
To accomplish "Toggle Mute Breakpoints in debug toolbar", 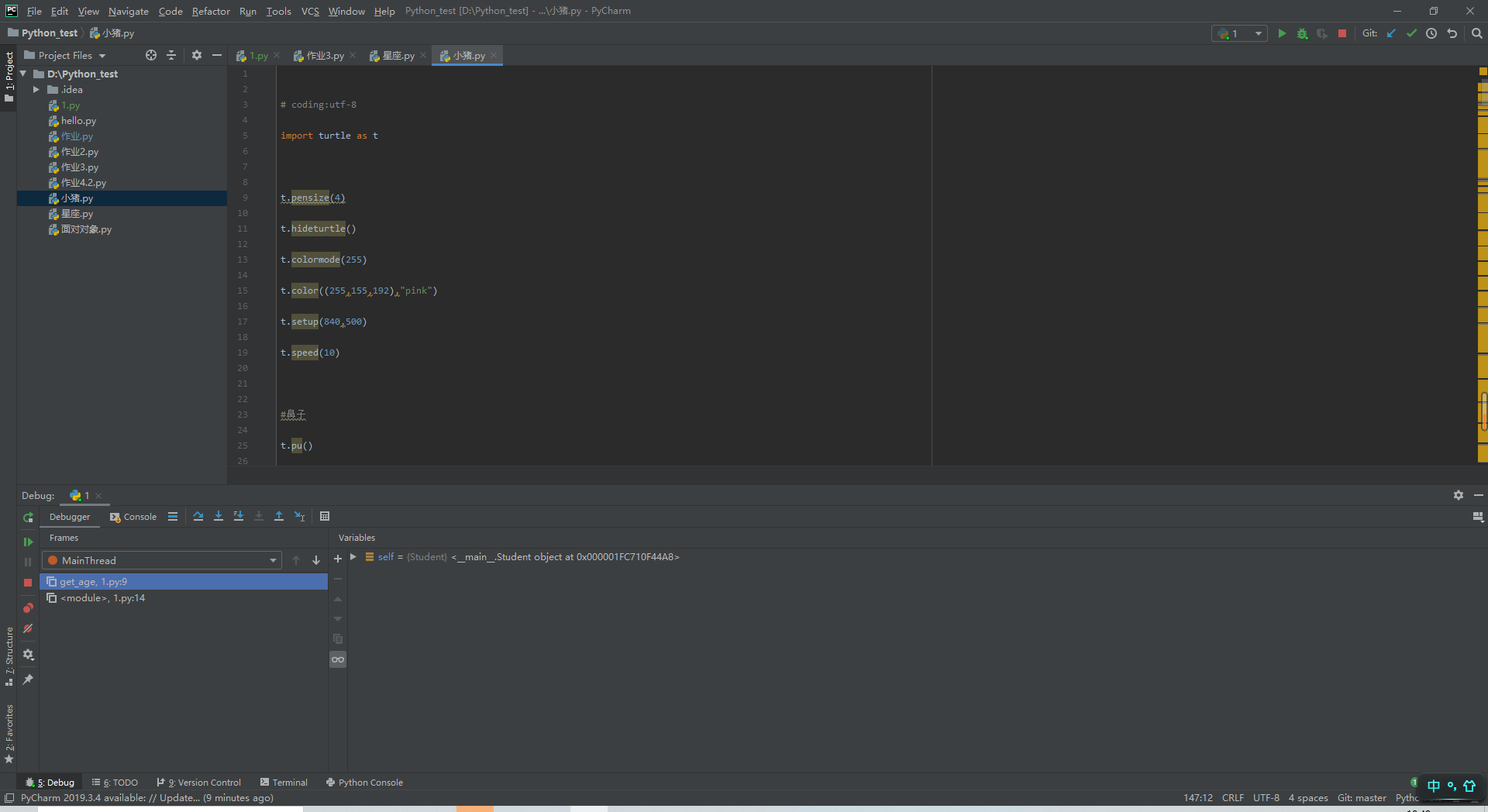I will (28, 628).
